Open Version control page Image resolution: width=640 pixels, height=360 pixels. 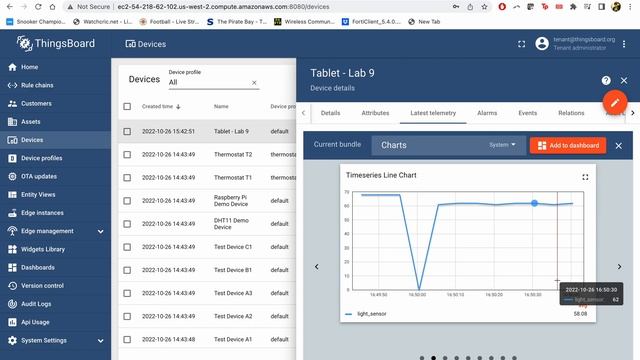click(x=55, y=286)
